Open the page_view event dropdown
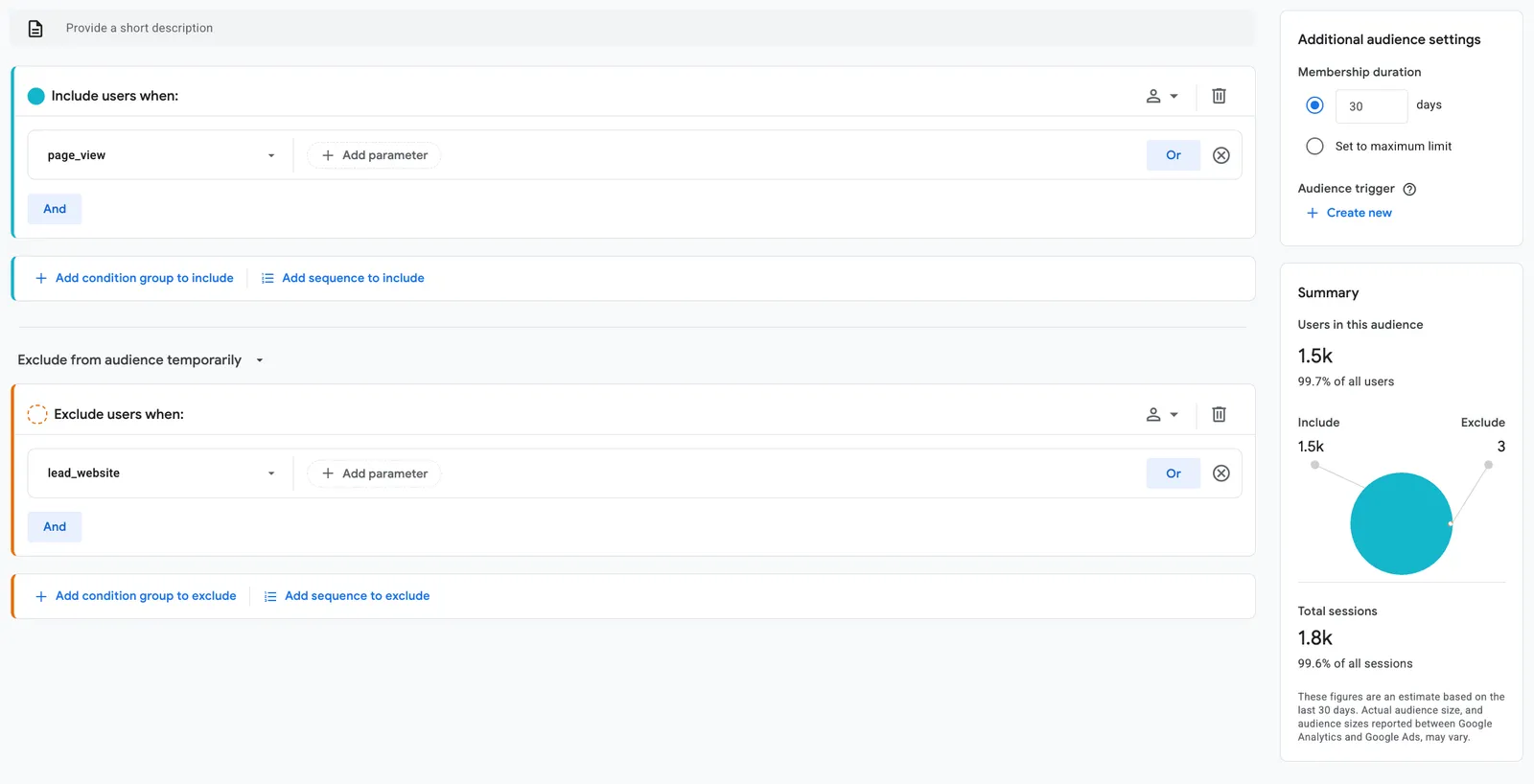Viewport: 1534px width, 784px height. (x=161, y=155)
